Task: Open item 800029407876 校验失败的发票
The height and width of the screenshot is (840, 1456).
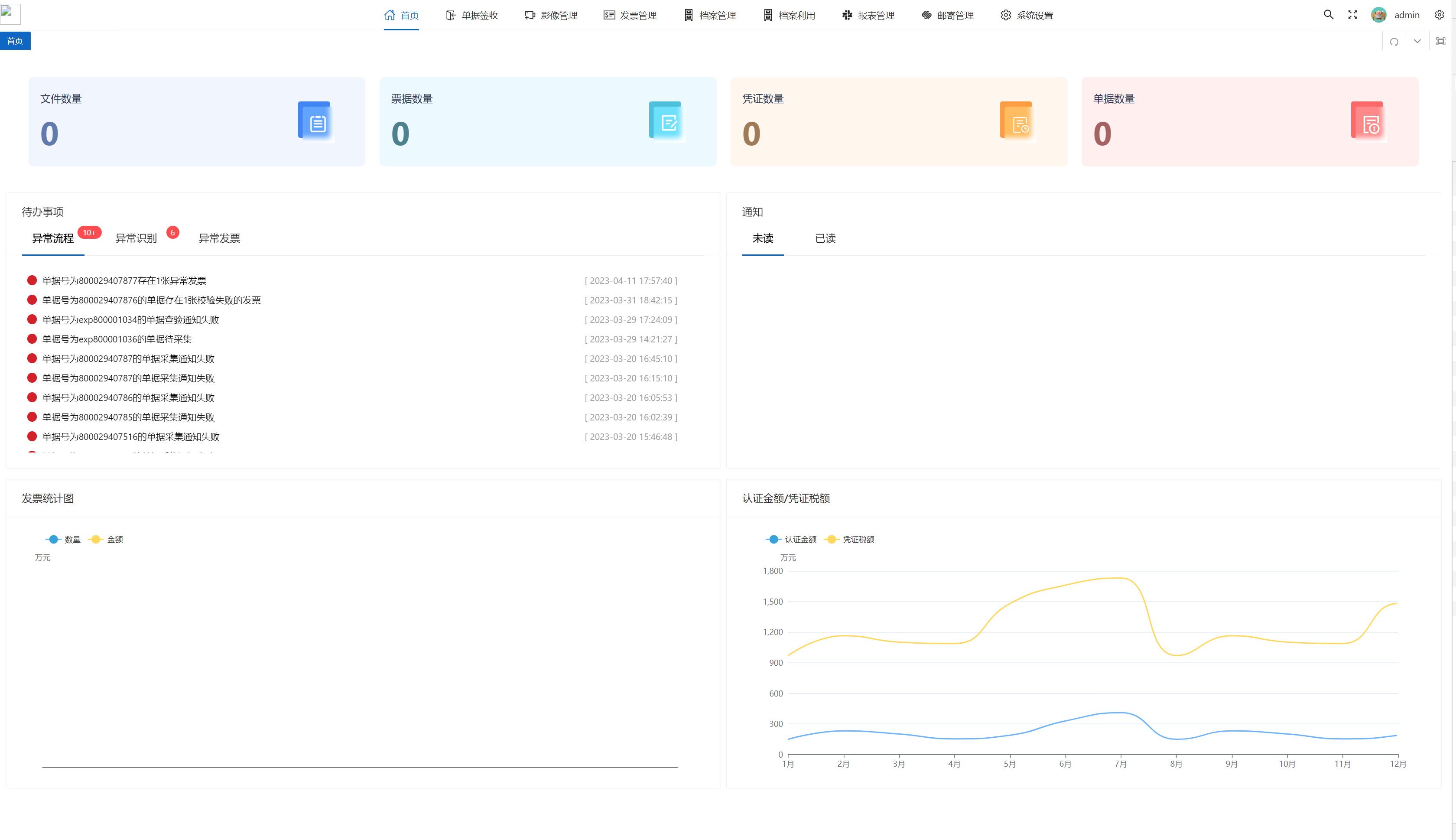Action: (152, 300)
